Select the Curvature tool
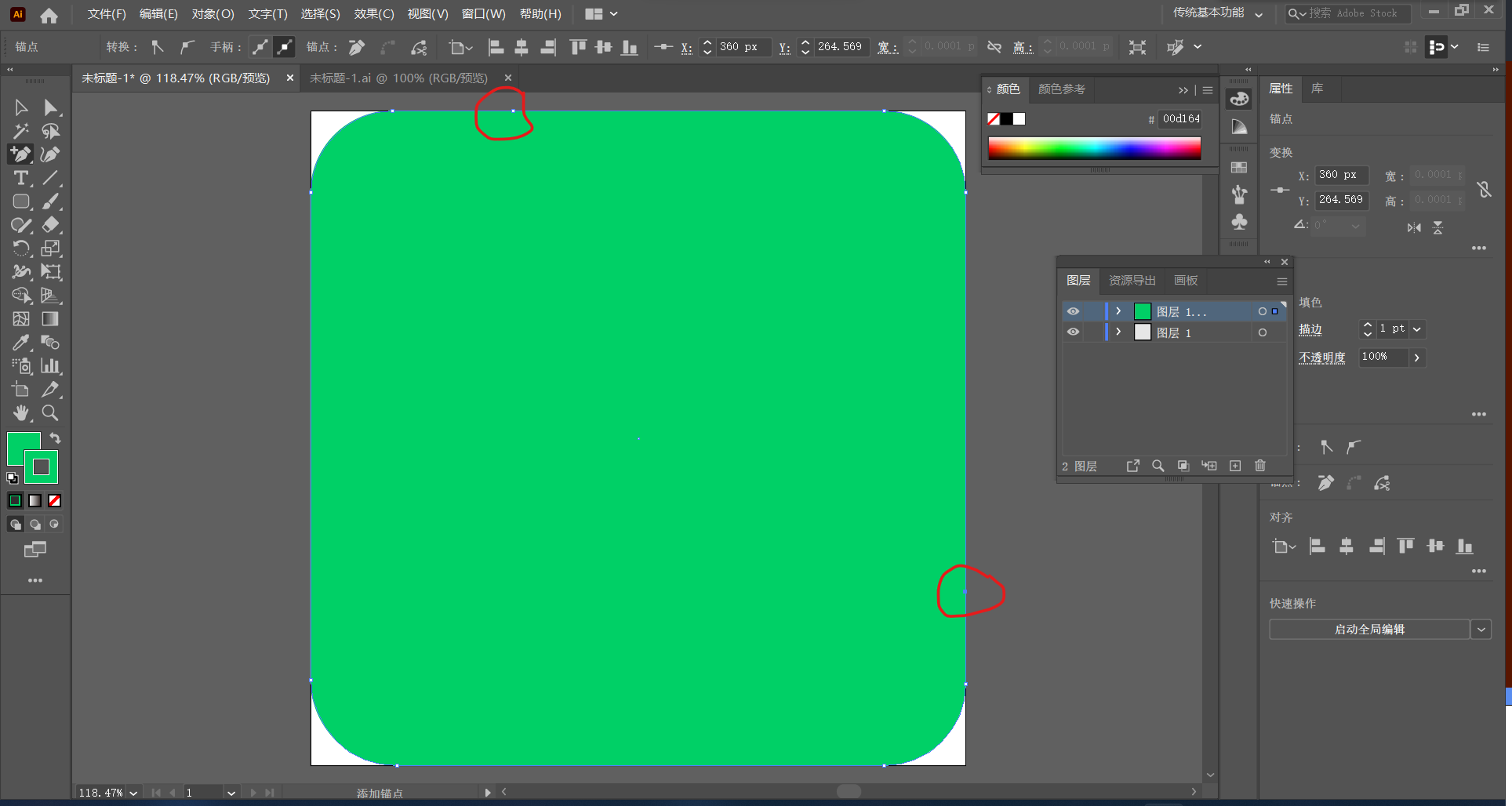1512x806 pixels. tap(51, 154)
